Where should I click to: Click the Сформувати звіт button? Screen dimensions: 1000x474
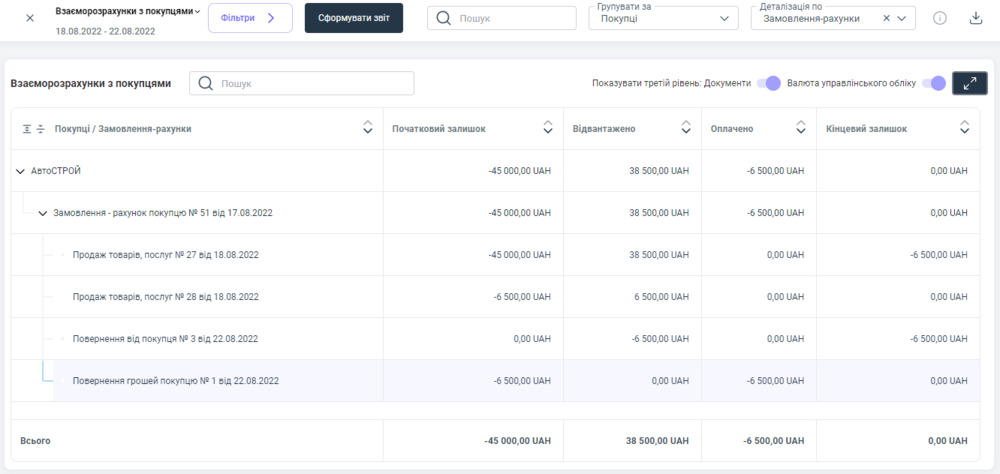[x=354, y=18]
